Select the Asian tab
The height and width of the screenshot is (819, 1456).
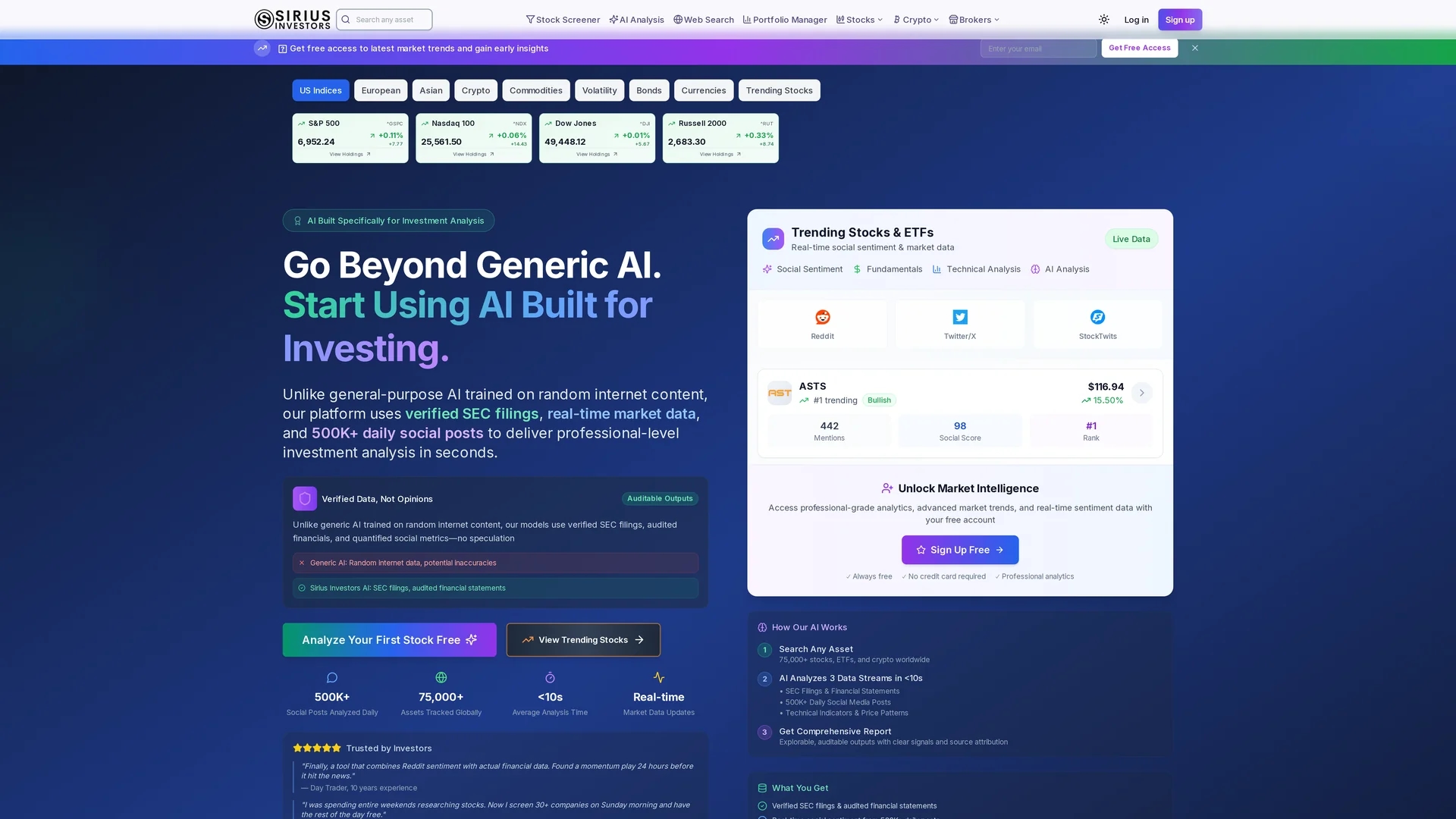(x=431, y=90)
